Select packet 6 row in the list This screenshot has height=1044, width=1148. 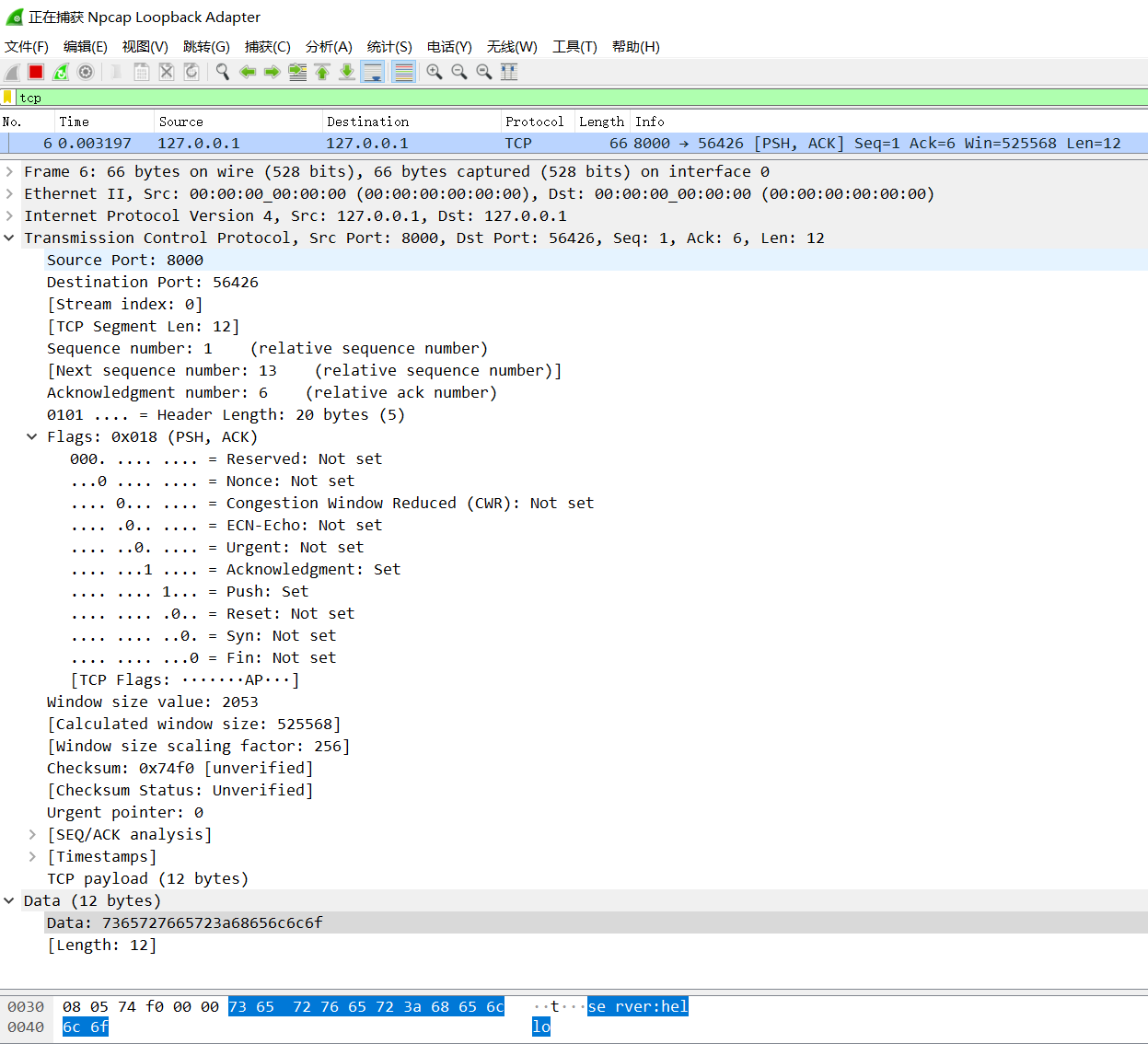click(x=552, y=143)
